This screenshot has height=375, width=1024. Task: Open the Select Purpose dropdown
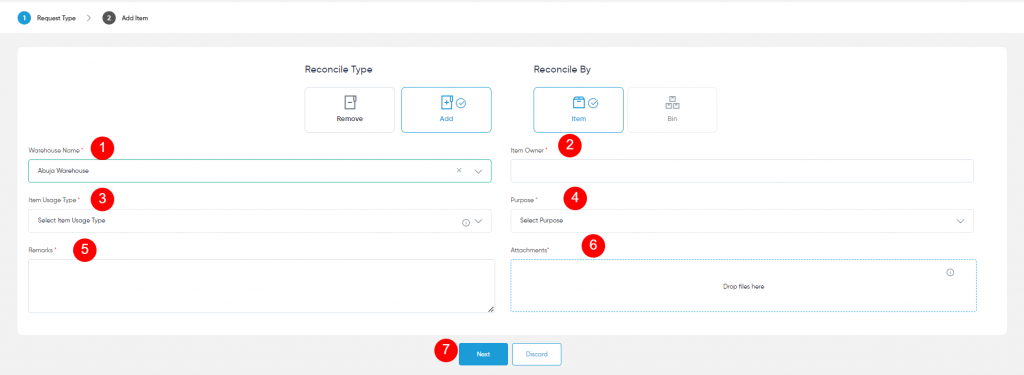click(x=742, y=221)
